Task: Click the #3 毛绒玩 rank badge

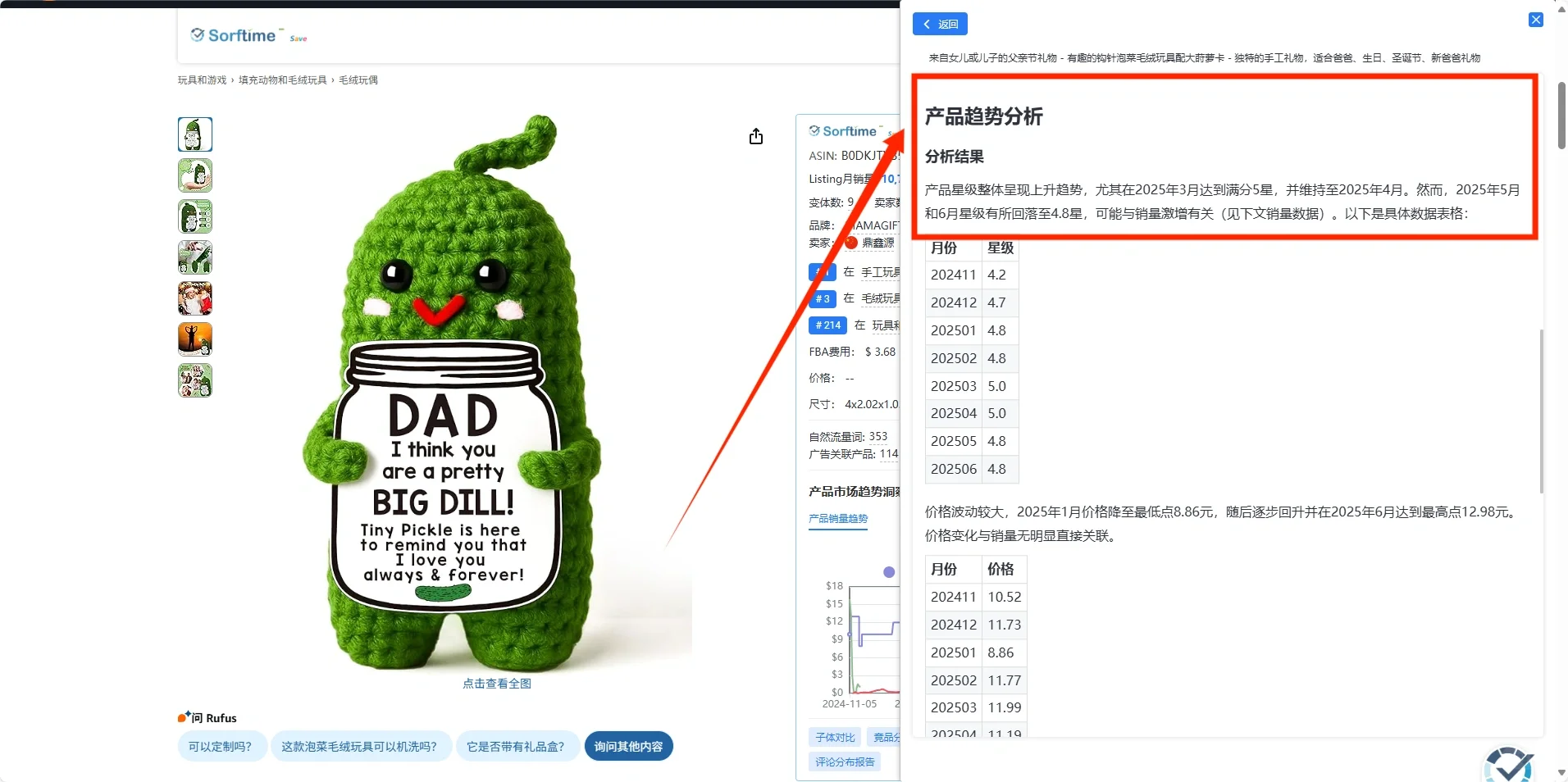Action: tap(823, 299)
